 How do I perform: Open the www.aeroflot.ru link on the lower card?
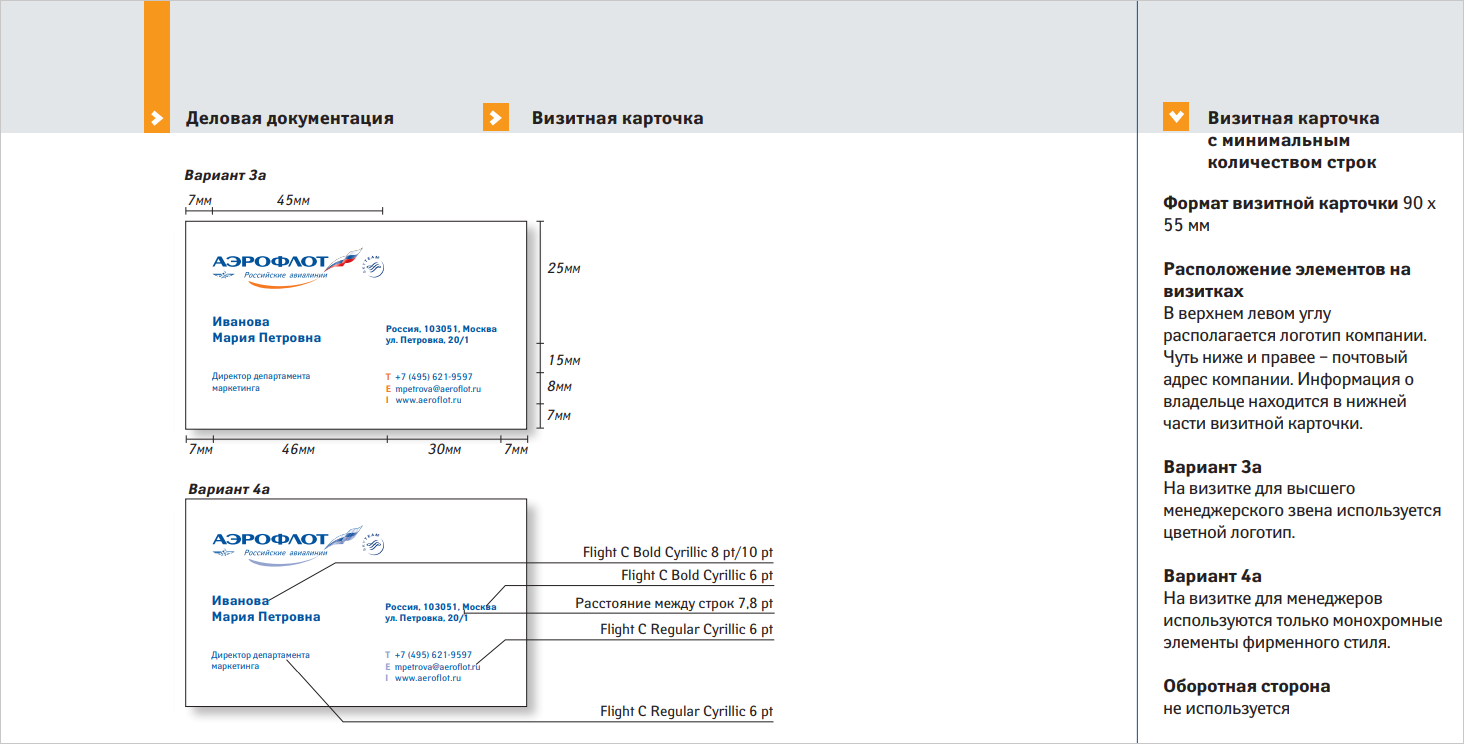click(428, 678)
